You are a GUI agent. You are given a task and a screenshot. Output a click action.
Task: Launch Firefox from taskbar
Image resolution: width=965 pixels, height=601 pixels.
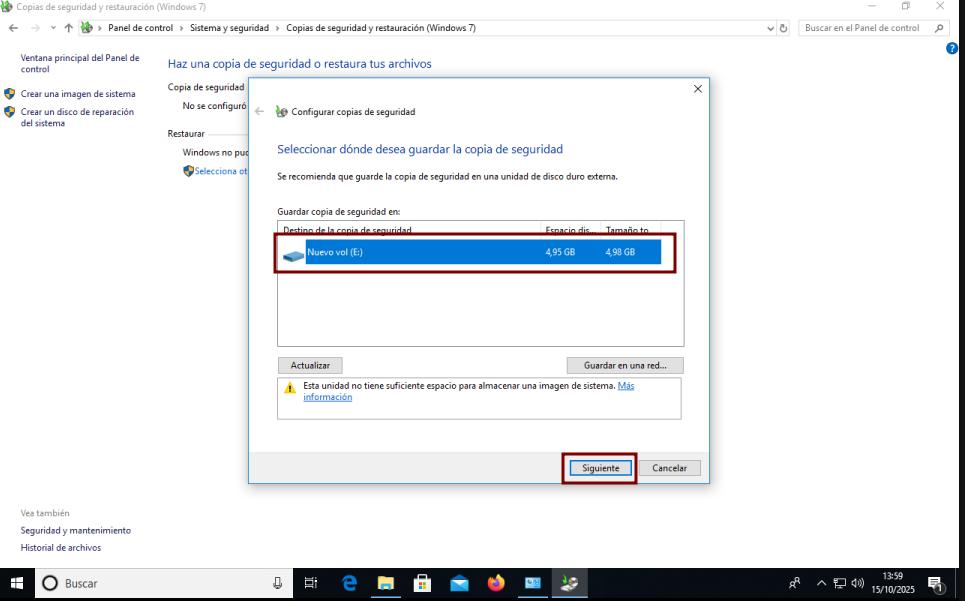[496, 583]
